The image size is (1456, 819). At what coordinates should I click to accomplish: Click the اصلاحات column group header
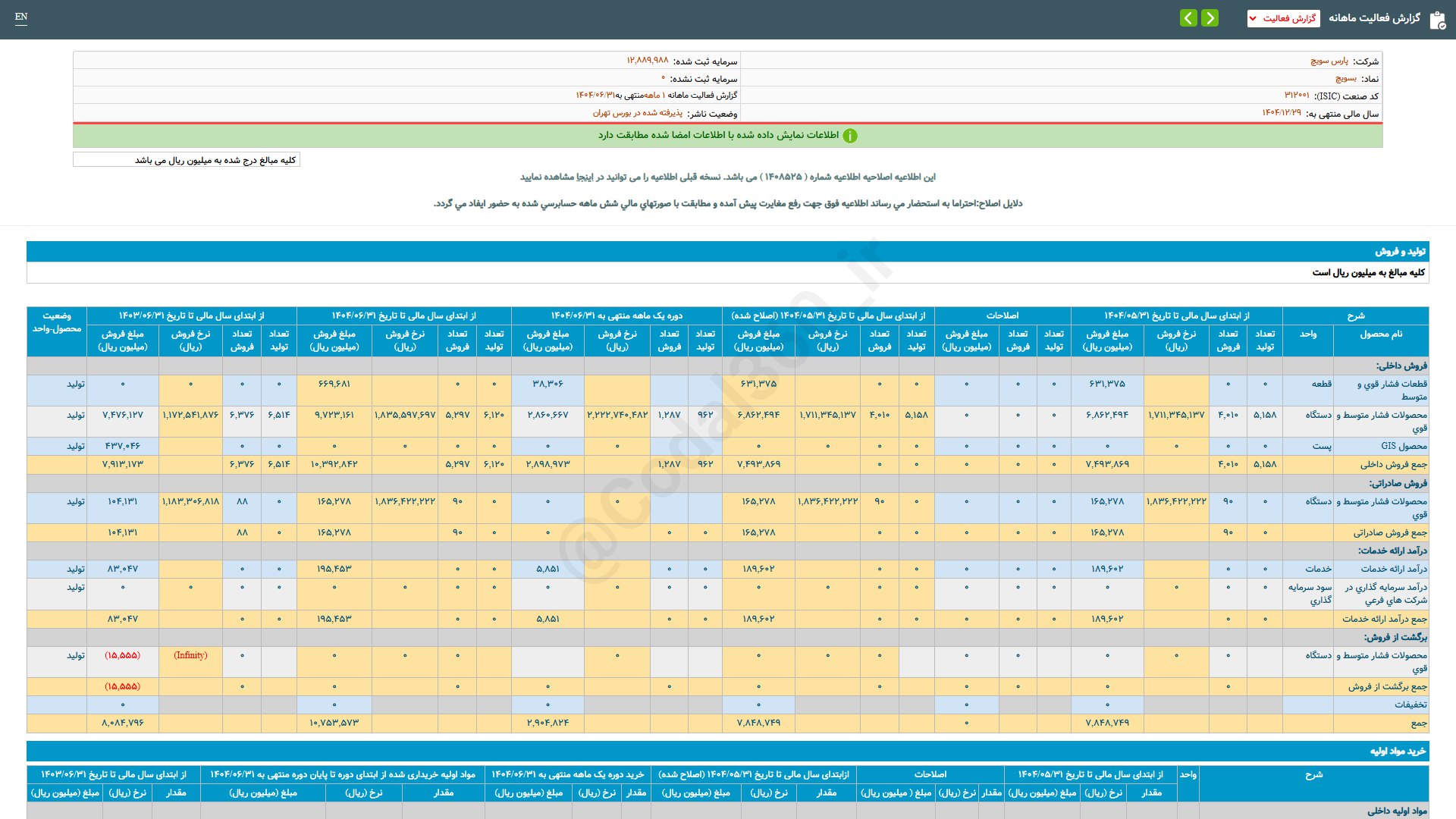tap(1002, 315)
